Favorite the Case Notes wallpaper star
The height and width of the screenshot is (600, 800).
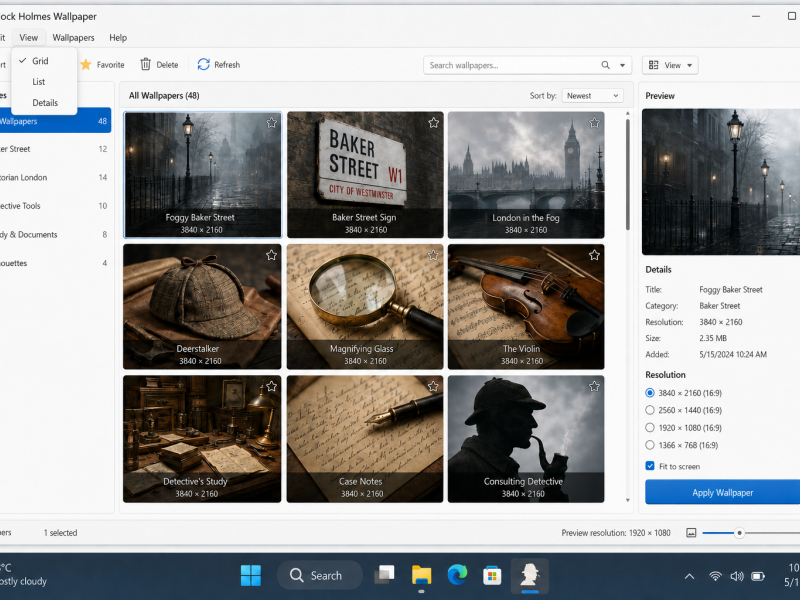tap(433, 387)
